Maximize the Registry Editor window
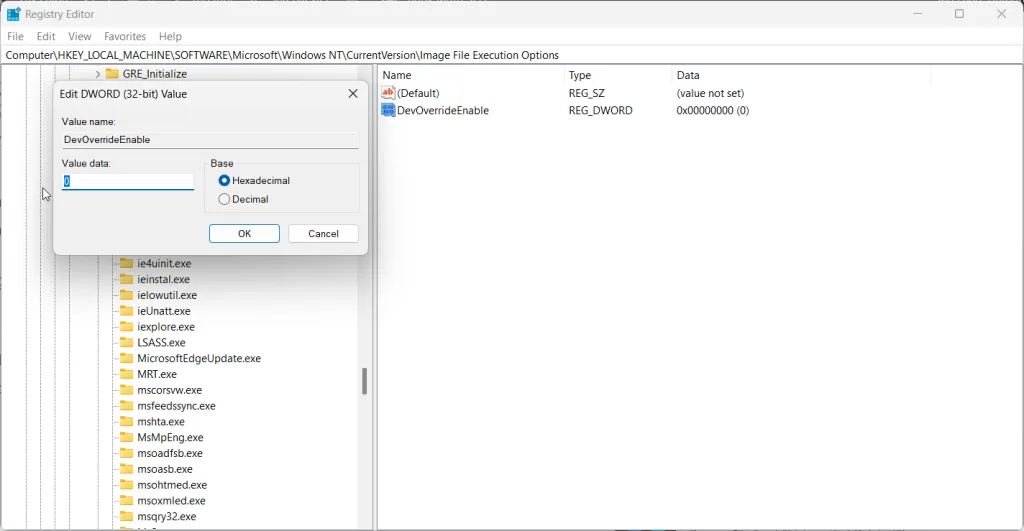The width and height of the screenshot is (1024, 531). click(959, 14)
